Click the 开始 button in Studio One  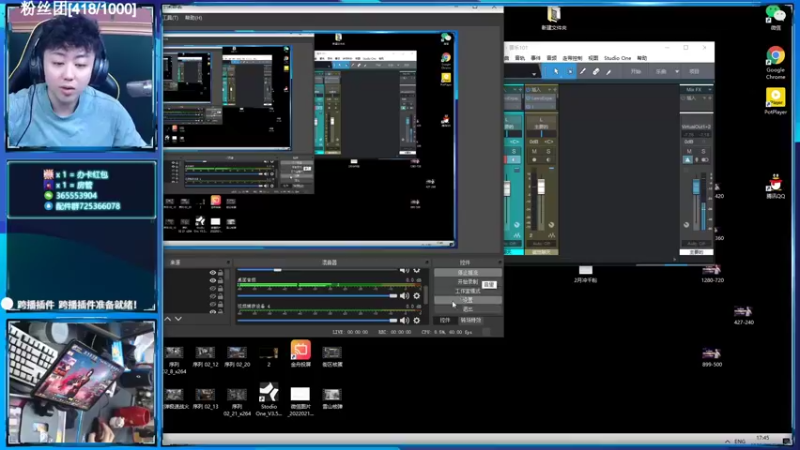(635, 72)
